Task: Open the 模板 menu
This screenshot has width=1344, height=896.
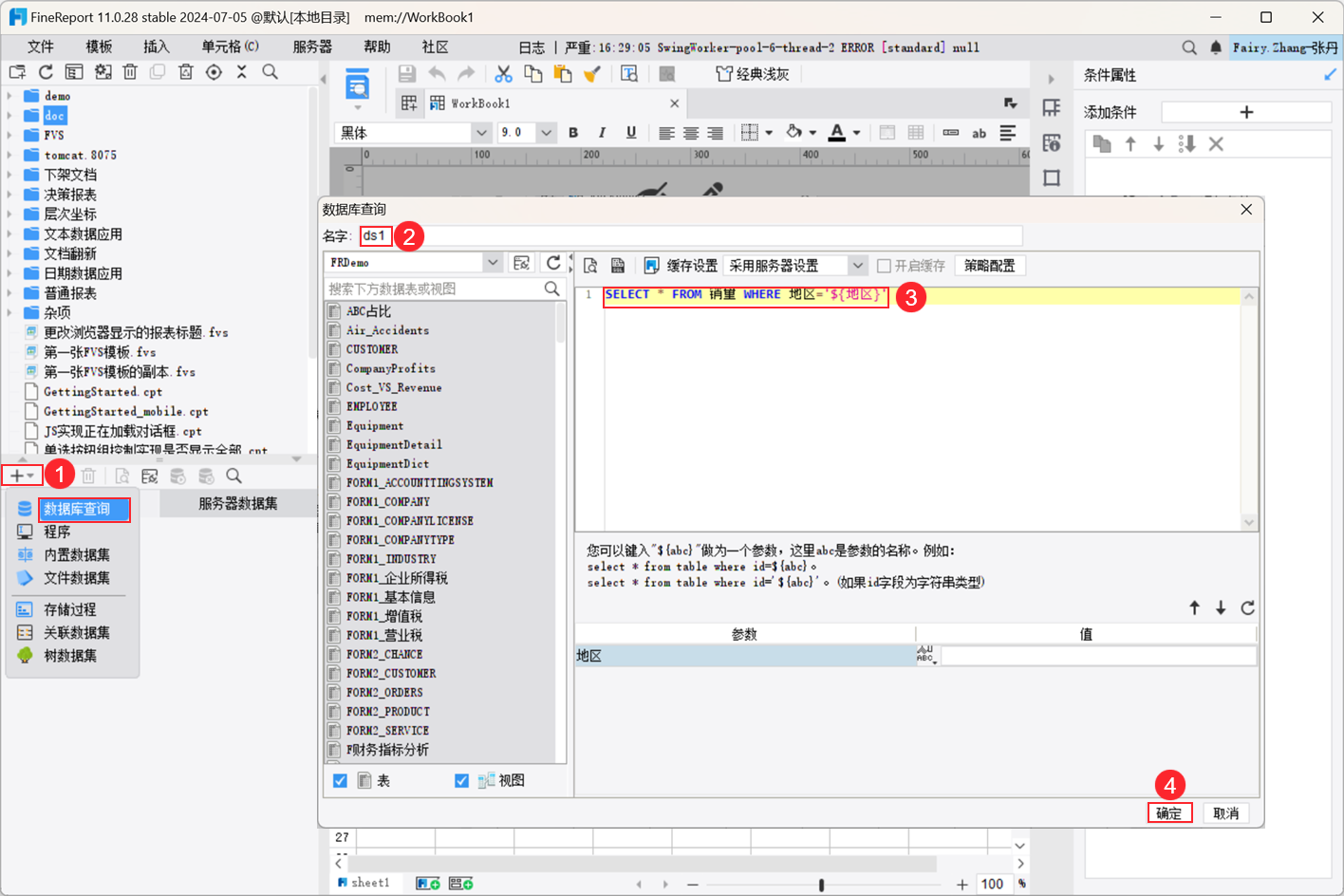Action: click(99, 47)
